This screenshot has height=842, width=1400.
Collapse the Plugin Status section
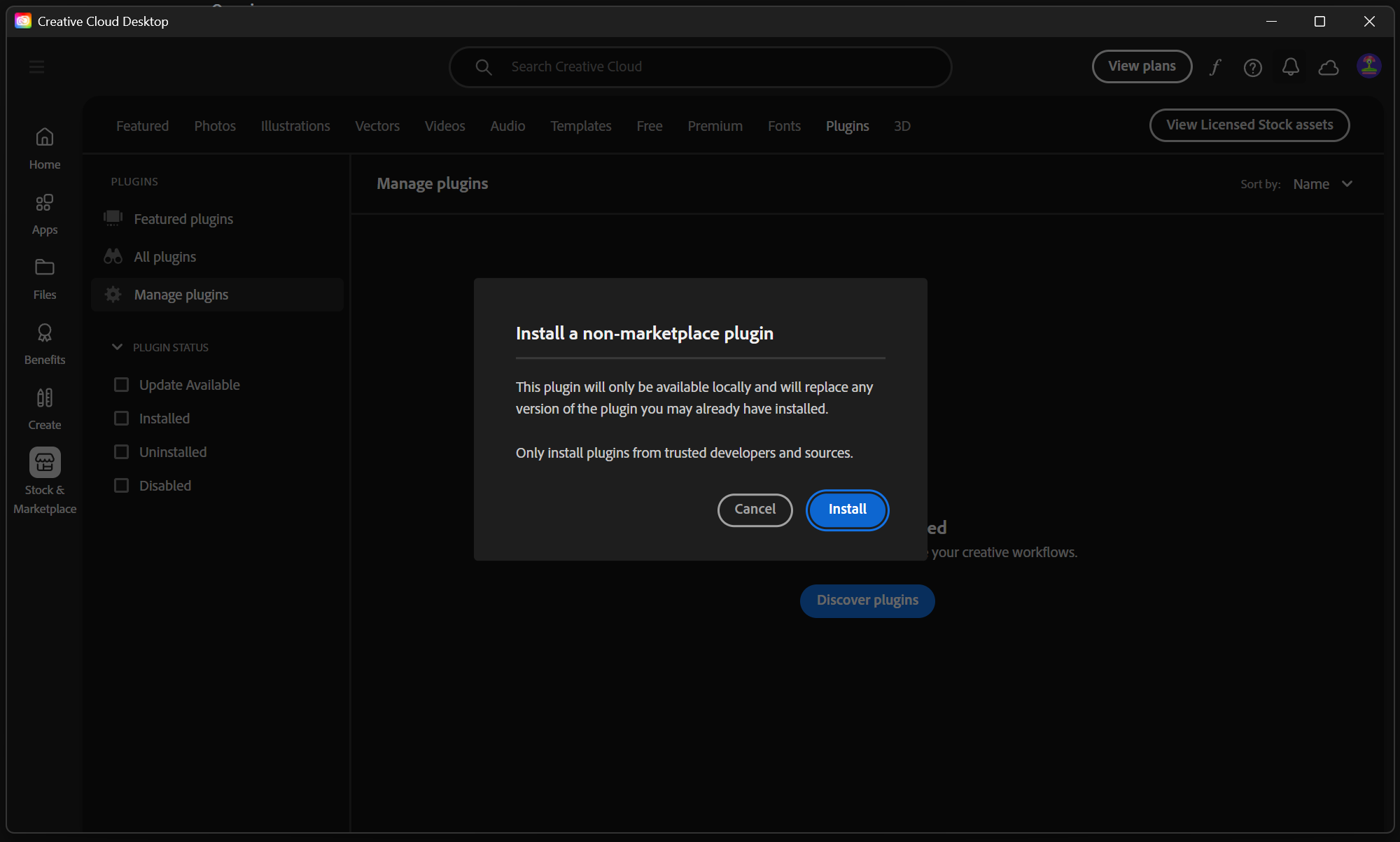pyautogui.click(x=117, y=347)
